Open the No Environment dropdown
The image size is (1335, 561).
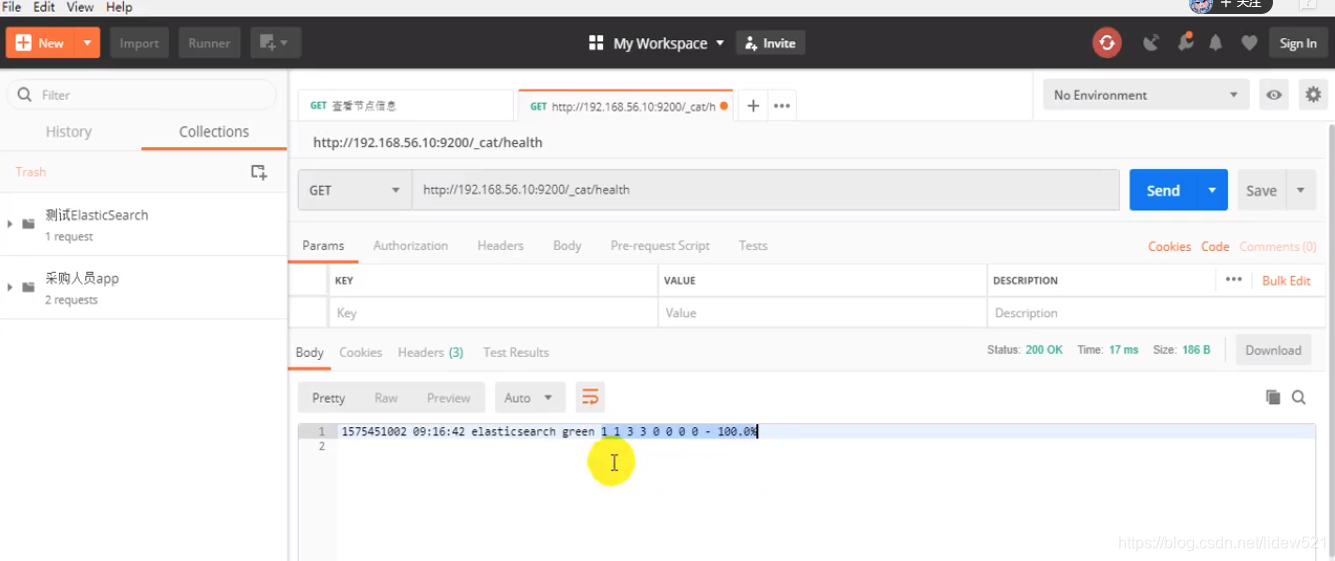click(x=1145, y=95)
